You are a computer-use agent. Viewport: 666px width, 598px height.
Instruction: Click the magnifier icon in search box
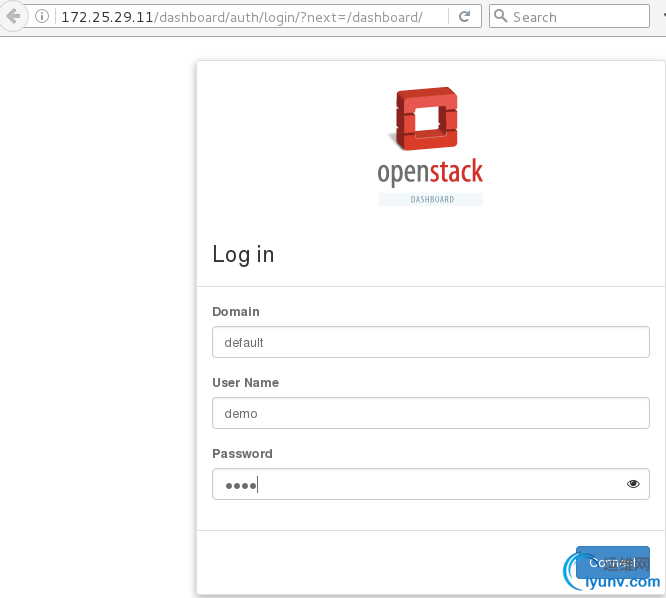[501, 16]
